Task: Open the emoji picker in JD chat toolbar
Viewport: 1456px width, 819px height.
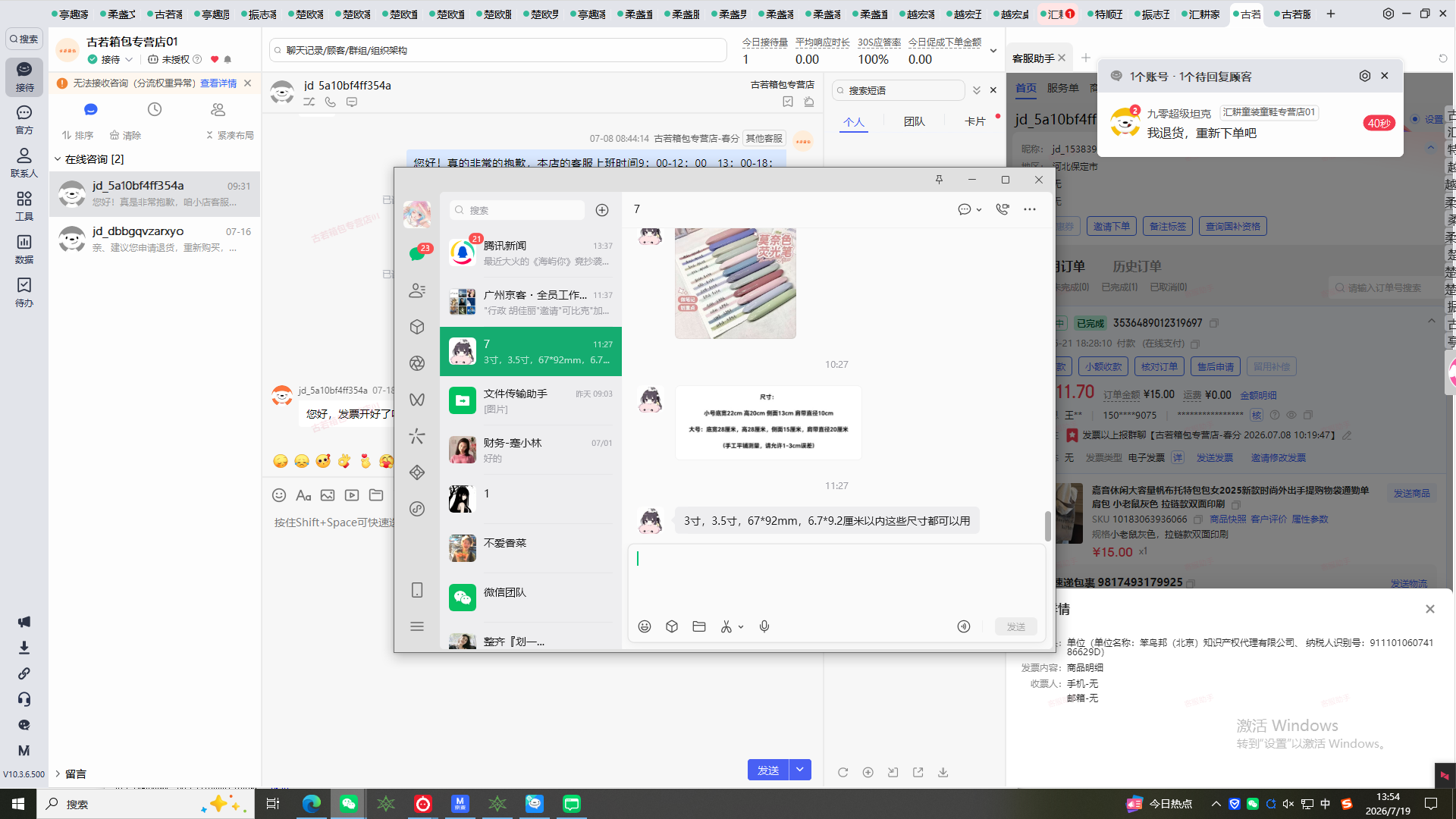Action: pyautogui.click(x=279, y=495)
